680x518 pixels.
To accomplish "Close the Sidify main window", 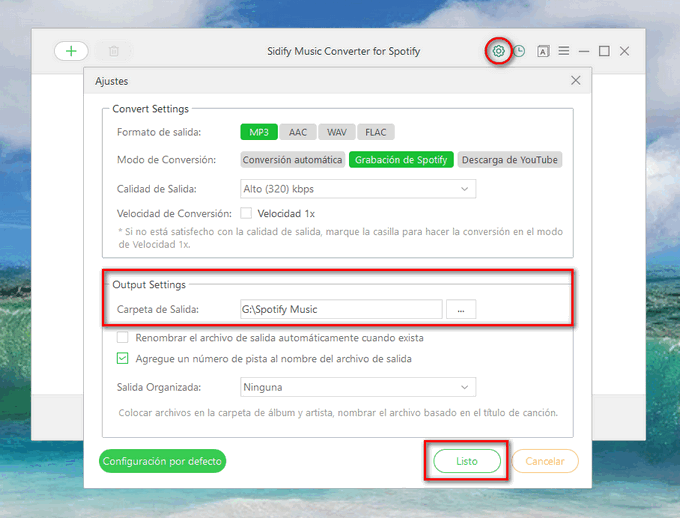I will (x=624, y=51).
